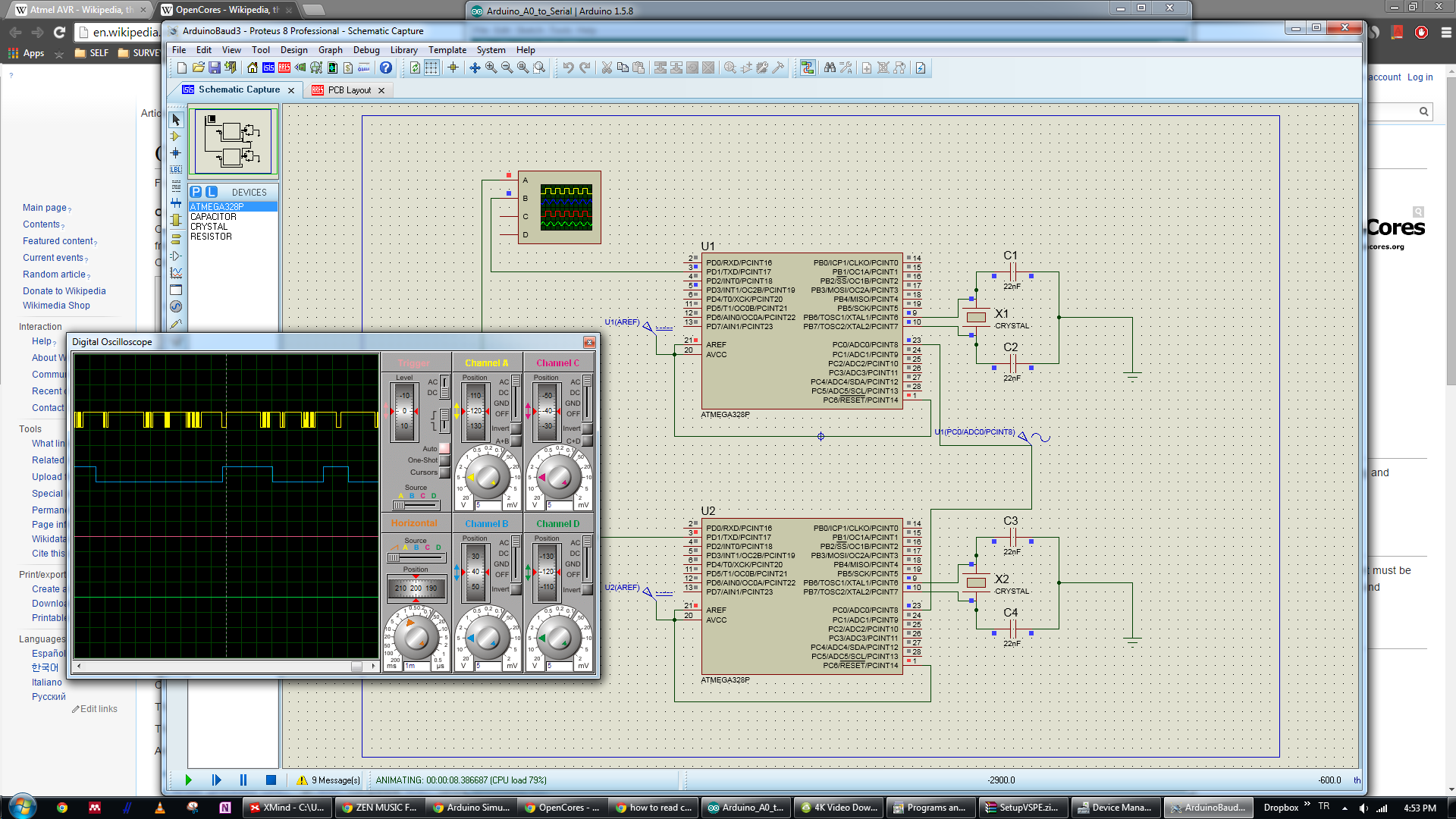Open the Library menu
Viewport: 1456px width, 819px height.
pyautogui.click(x=403, y=50)
